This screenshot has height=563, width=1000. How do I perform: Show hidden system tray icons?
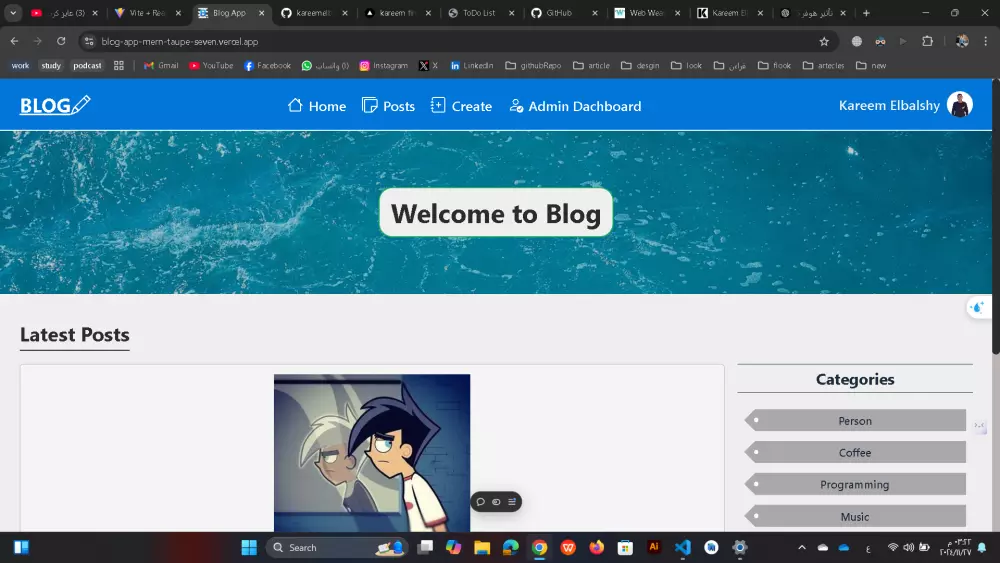802,548
